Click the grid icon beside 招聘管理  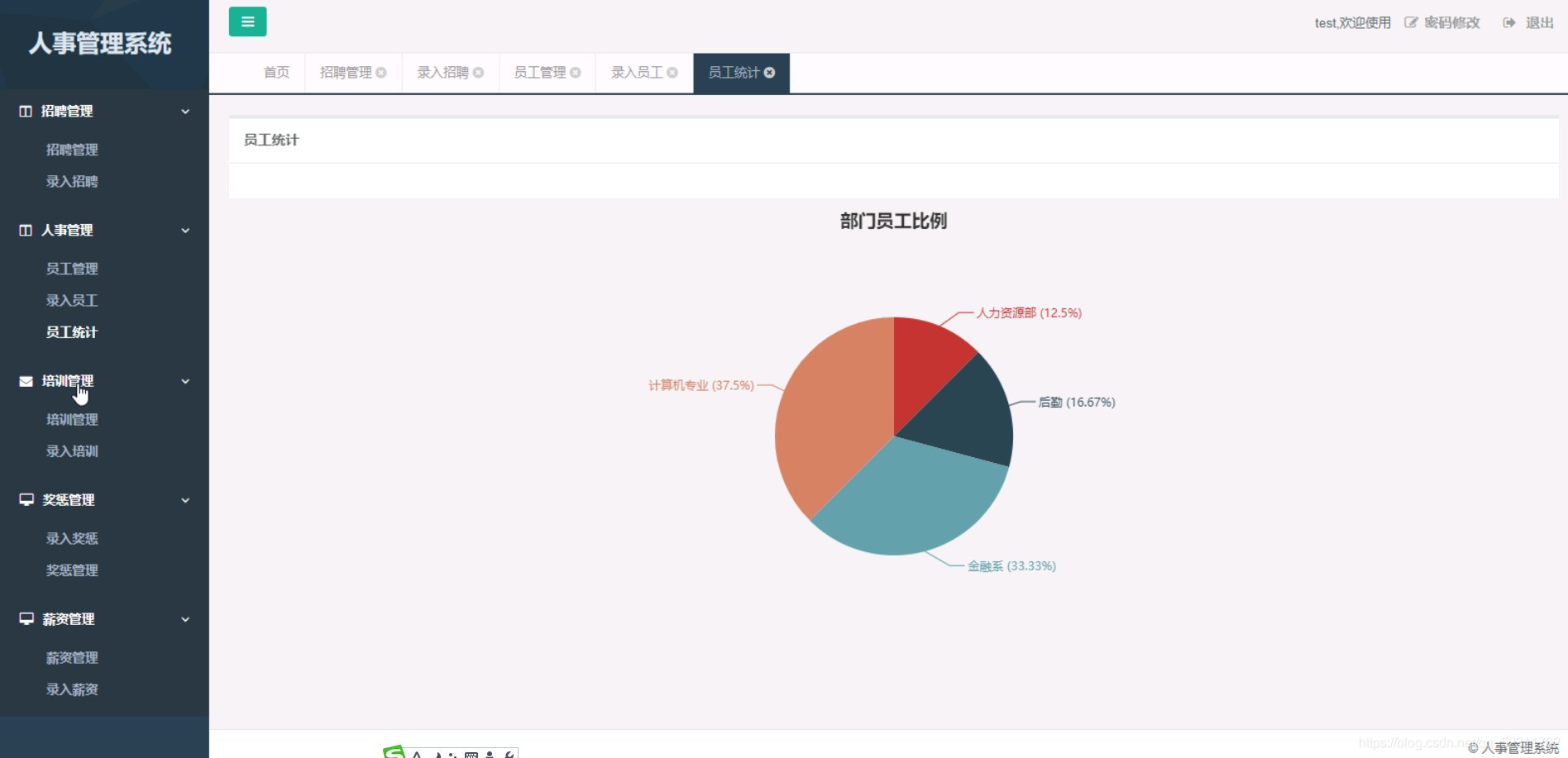(23, 111)
